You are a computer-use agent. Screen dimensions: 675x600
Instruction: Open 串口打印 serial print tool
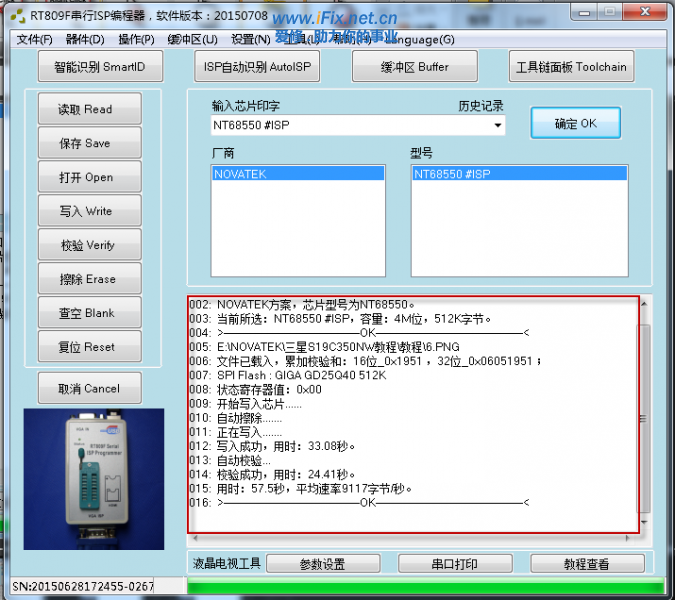click(455, 564)
